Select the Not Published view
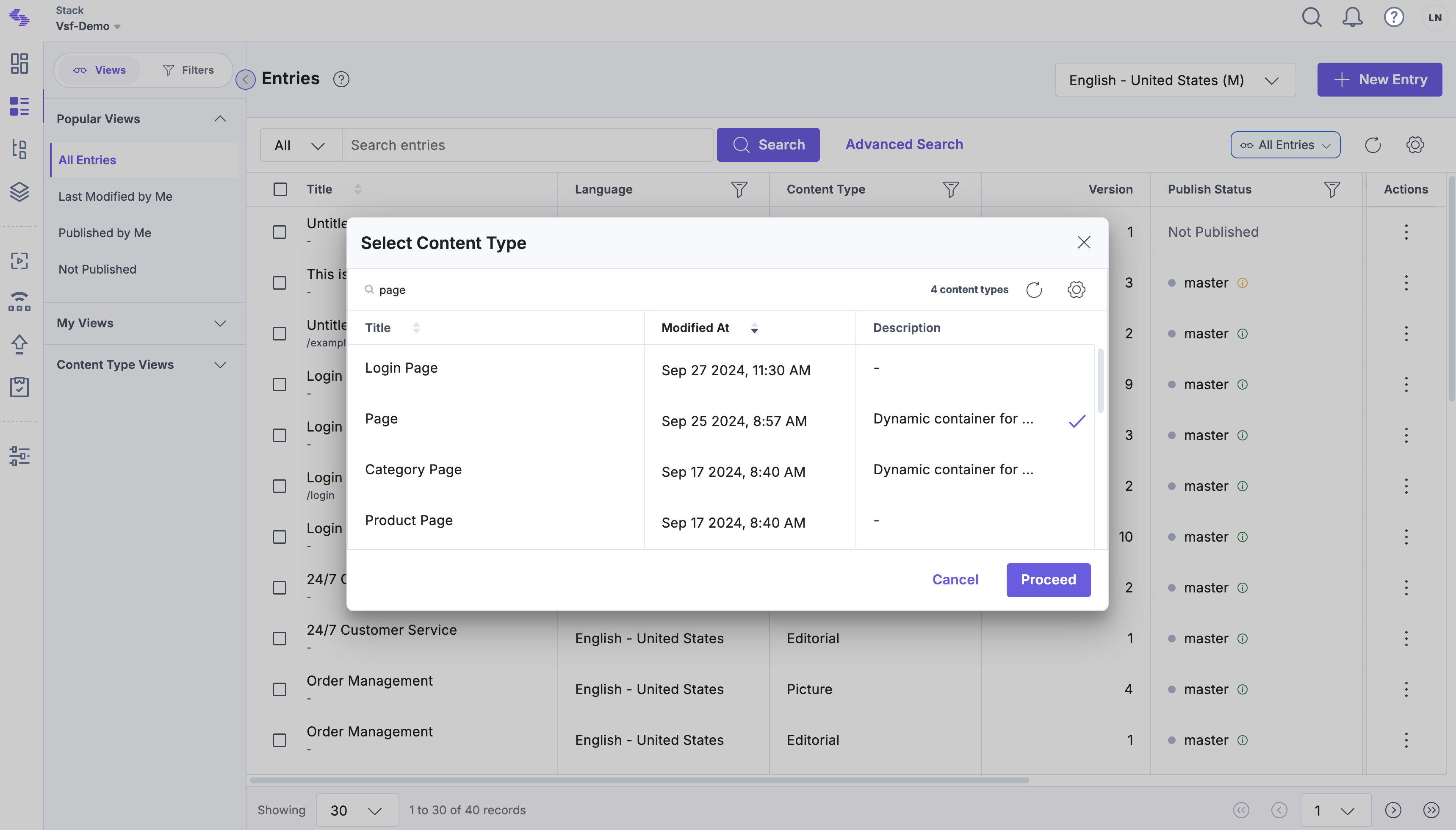 tap(97, 269)
